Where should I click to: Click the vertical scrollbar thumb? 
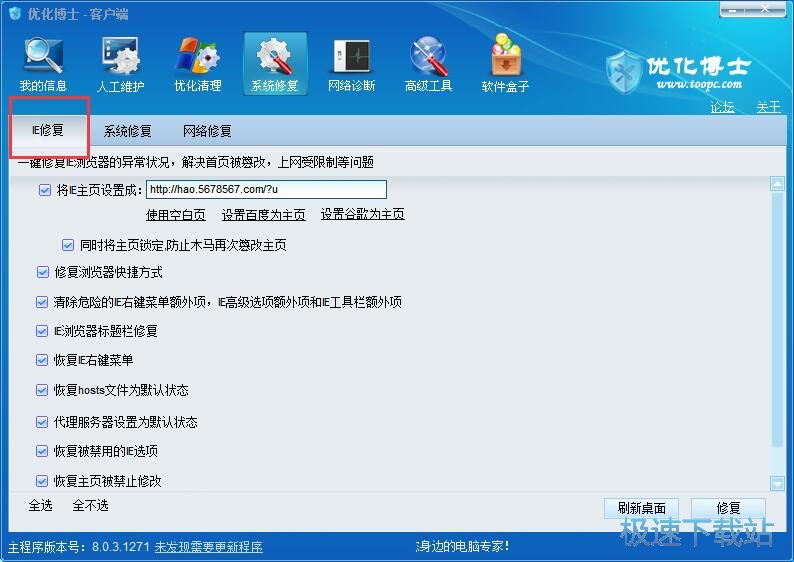(777, 319)
